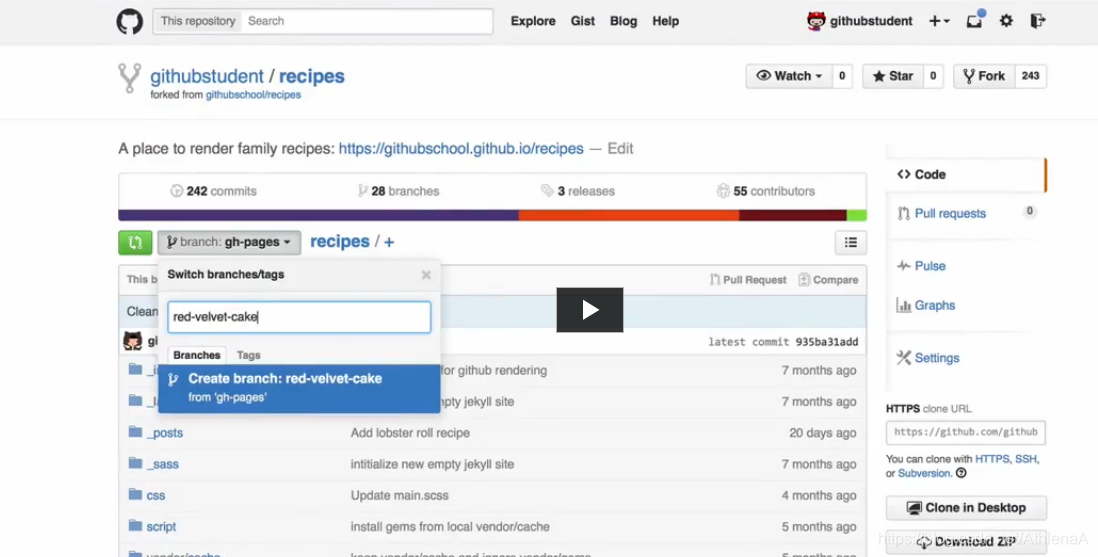
Task: Open the Add lobster roll recipe commit
Action: [410, 433]
